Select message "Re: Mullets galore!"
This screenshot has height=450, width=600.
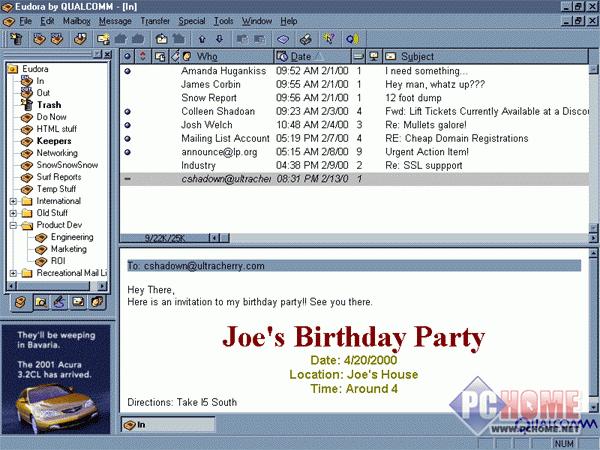click(x=354, y=125)
